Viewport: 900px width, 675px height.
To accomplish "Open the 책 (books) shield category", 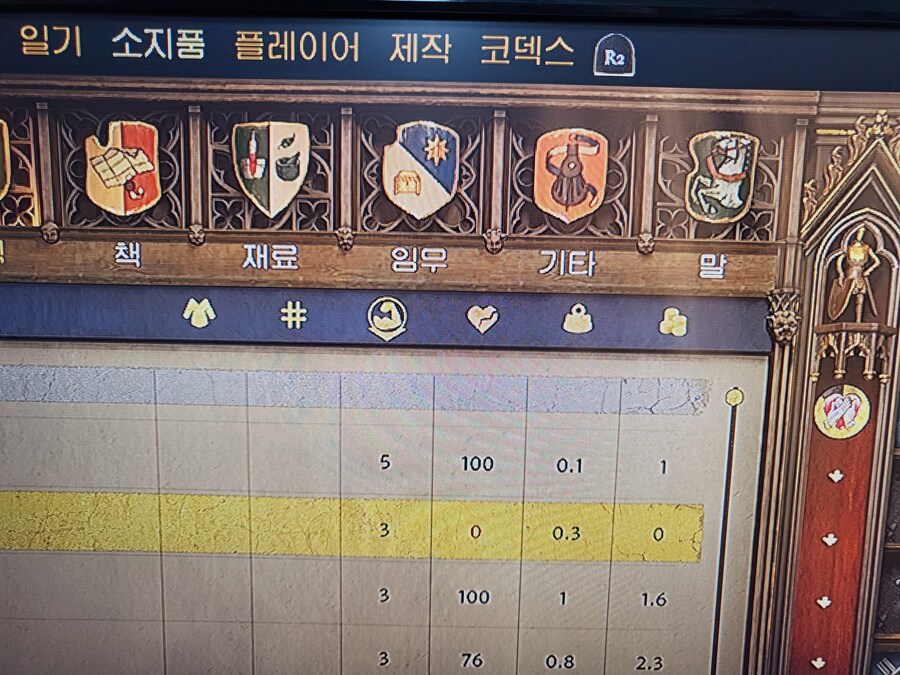I will point(122,168).
